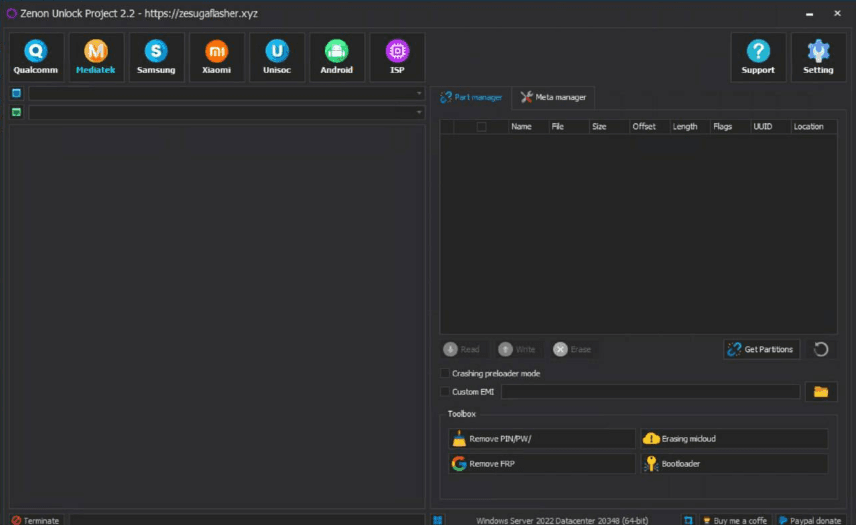Select the Qualcomm module
The height and width of the screenshot is (525, 856).
click(36, 57)
